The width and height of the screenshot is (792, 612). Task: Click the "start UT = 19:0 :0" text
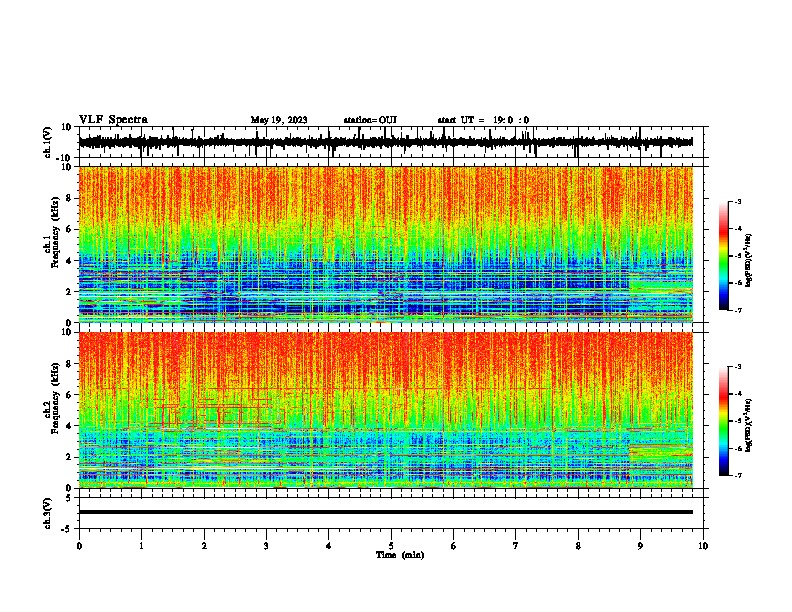[x=483, y=120]
